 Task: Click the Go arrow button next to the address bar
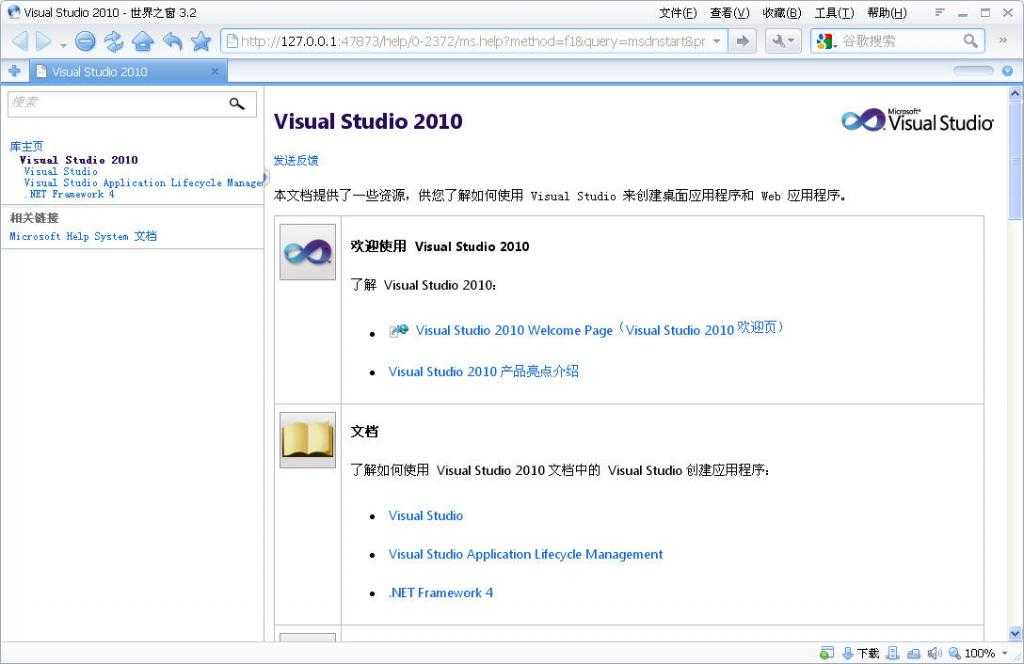point(743,41)
